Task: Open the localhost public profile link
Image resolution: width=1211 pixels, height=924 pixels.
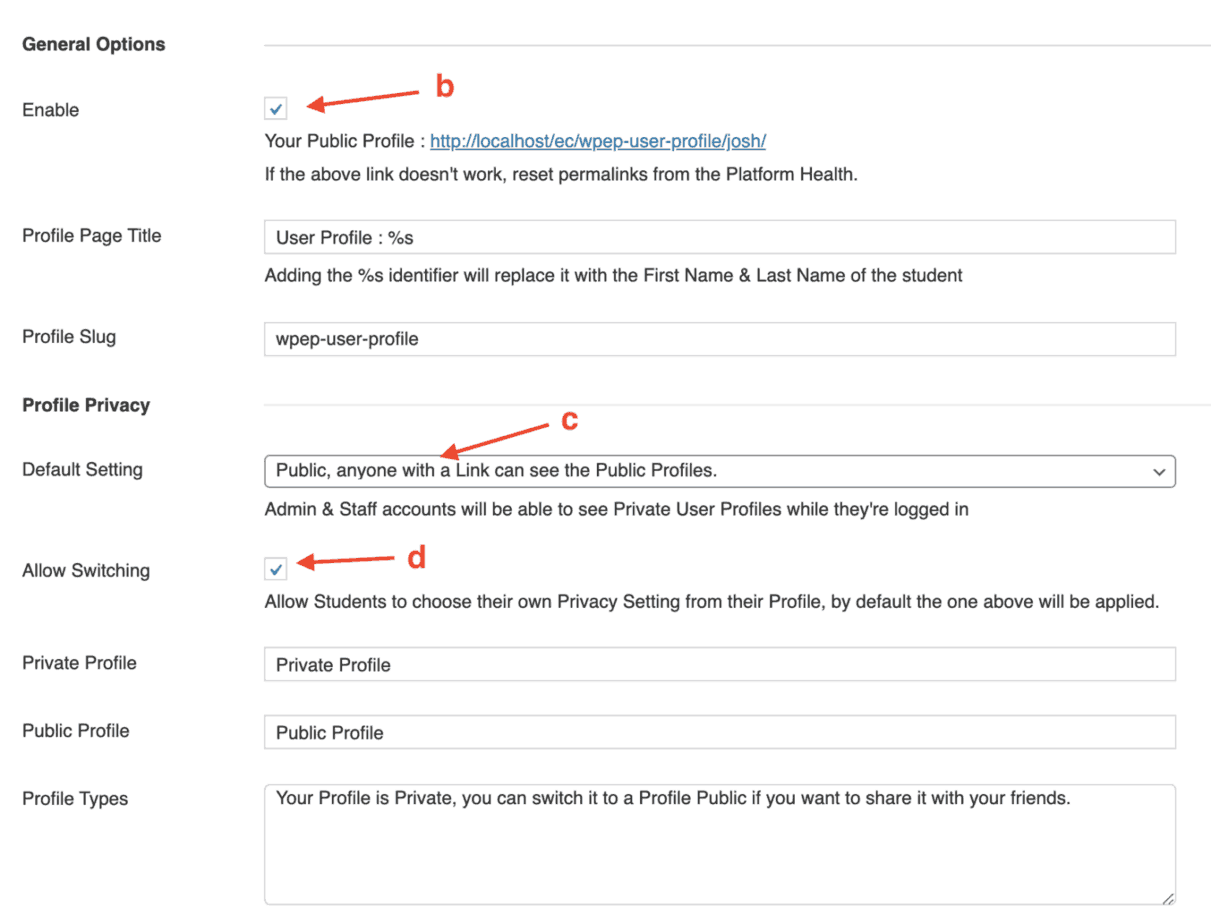Action: point(598,141)
